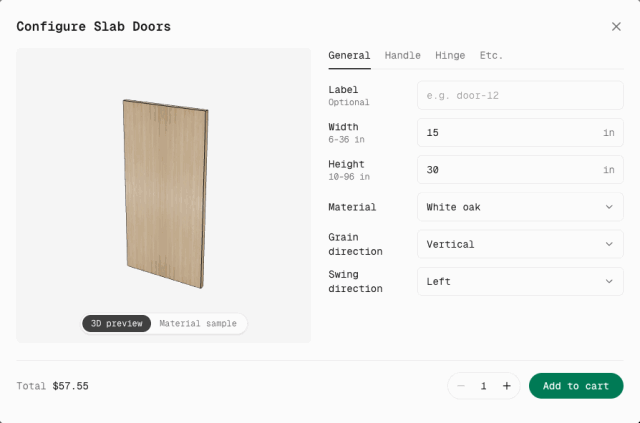Click the Width input field
This screenshot has width=640, height=423.
coord(520,133)
